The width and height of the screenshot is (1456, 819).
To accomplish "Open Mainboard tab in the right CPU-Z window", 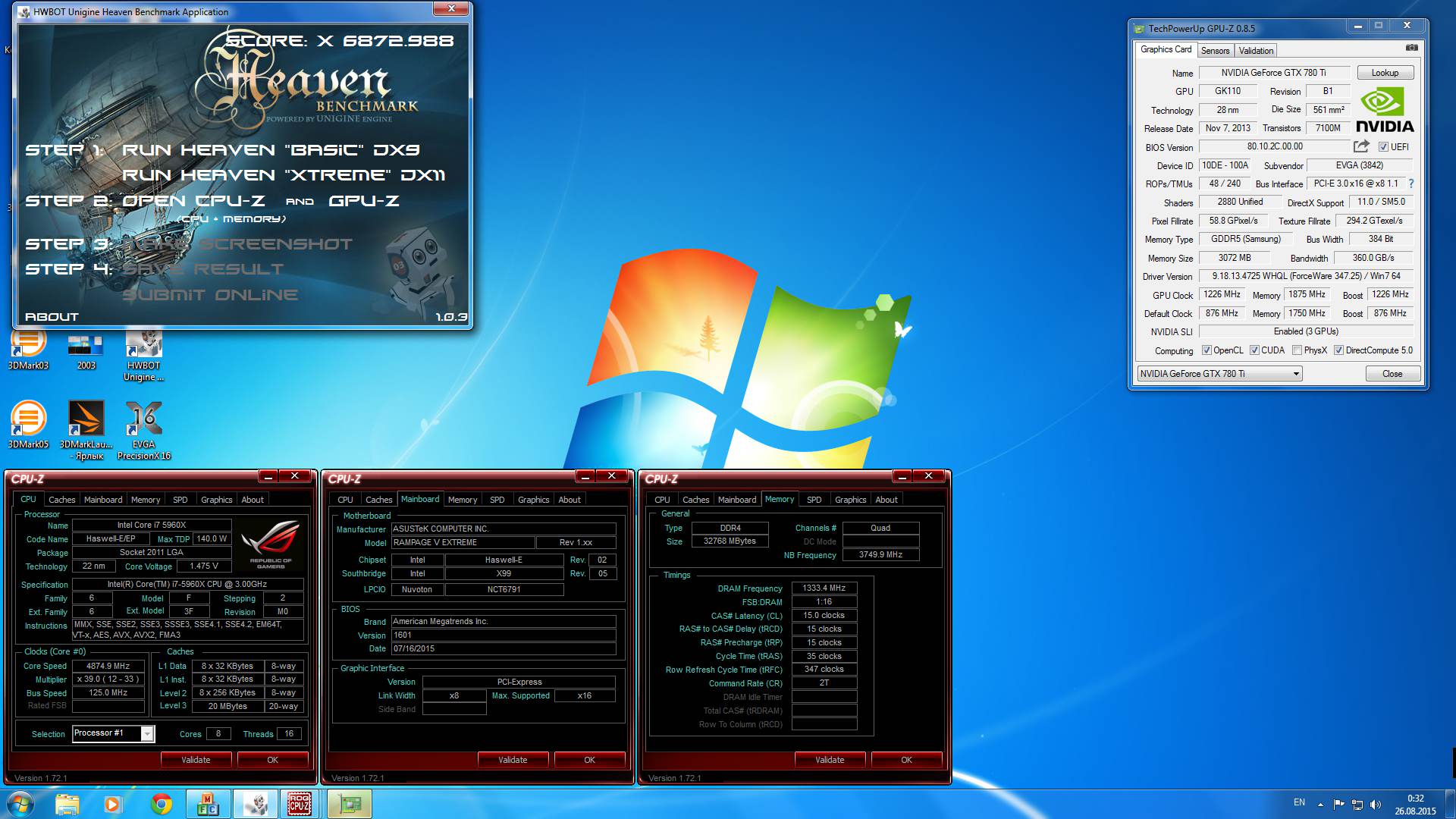I will [x=736, y=500].
